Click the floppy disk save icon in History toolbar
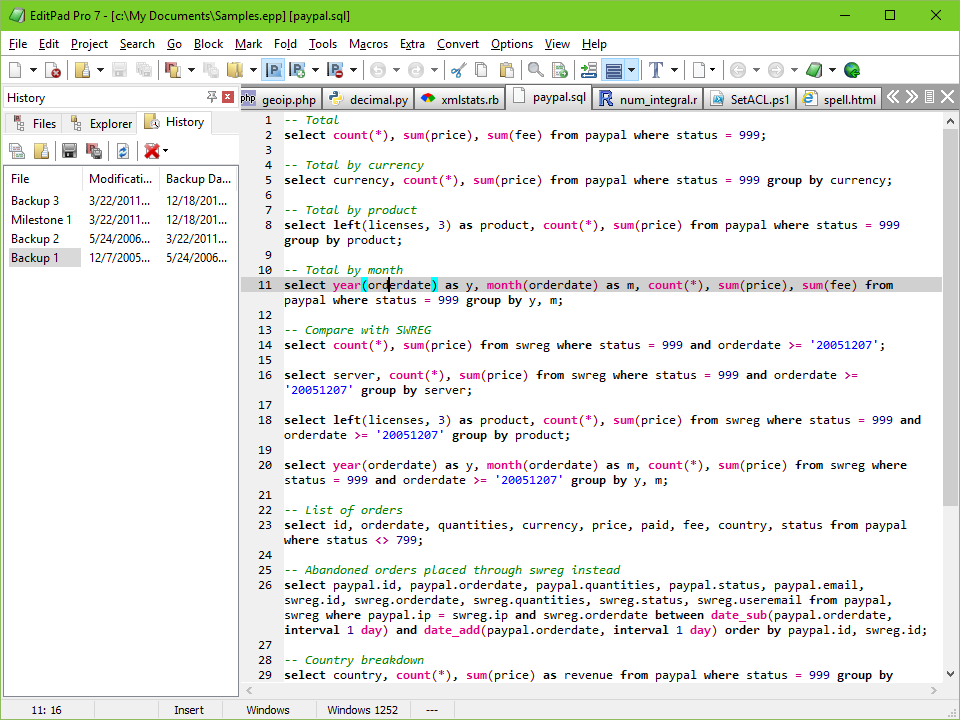This screenshot has height=720, width=960. click(70, 151)
